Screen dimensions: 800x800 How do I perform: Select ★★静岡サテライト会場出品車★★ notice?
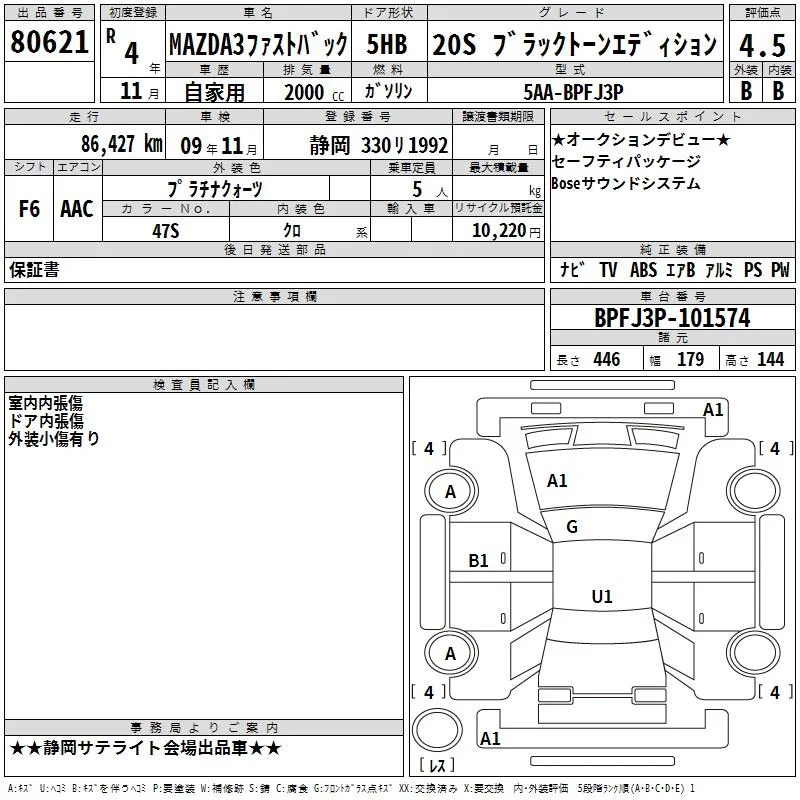coord(145,748)
